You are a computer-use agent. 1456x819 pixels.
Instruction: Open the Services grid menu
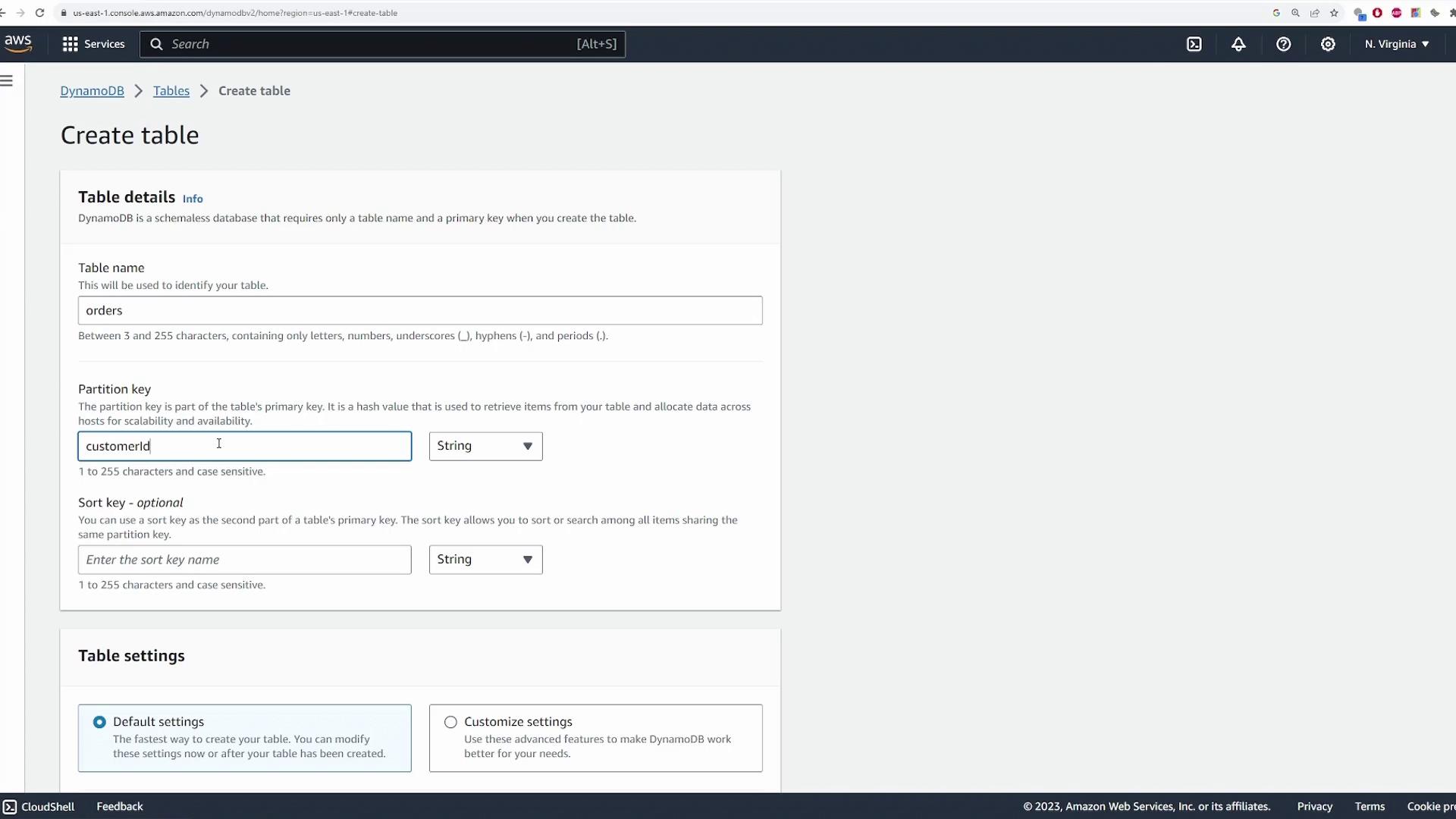coord(93,44)
